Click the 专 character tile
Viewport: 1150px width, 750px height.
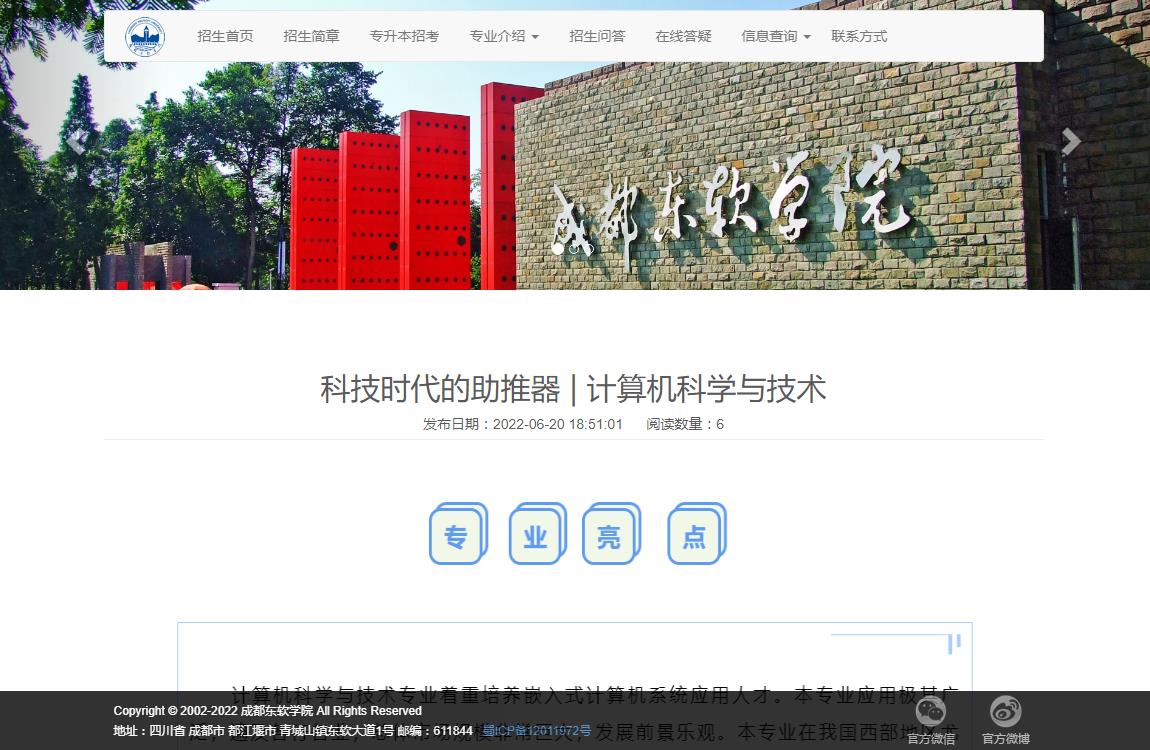click(x=458, y=534)
